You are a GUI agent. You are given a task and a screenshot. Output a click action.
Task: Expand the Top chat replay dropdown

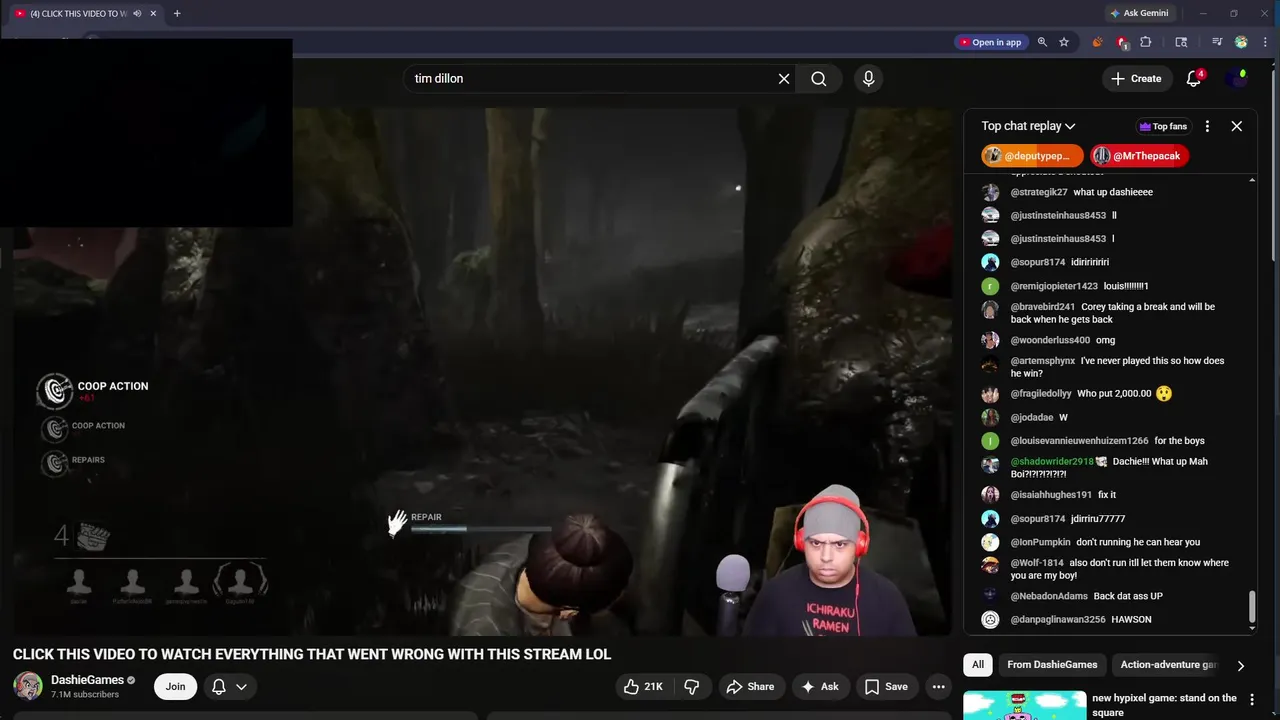[1028, 126]
